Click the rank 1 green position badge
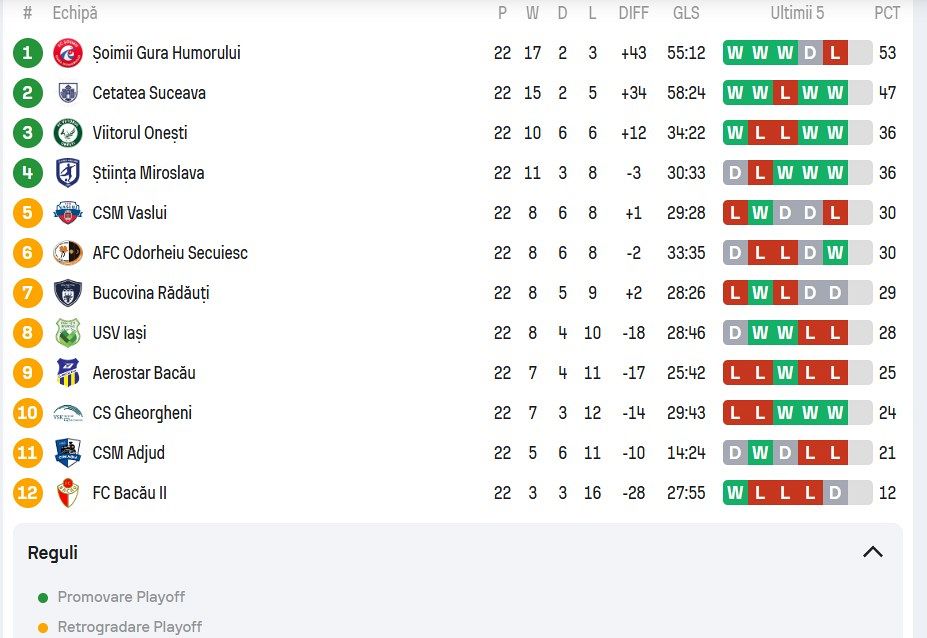927x638 pixels. [x=28, y=53]
